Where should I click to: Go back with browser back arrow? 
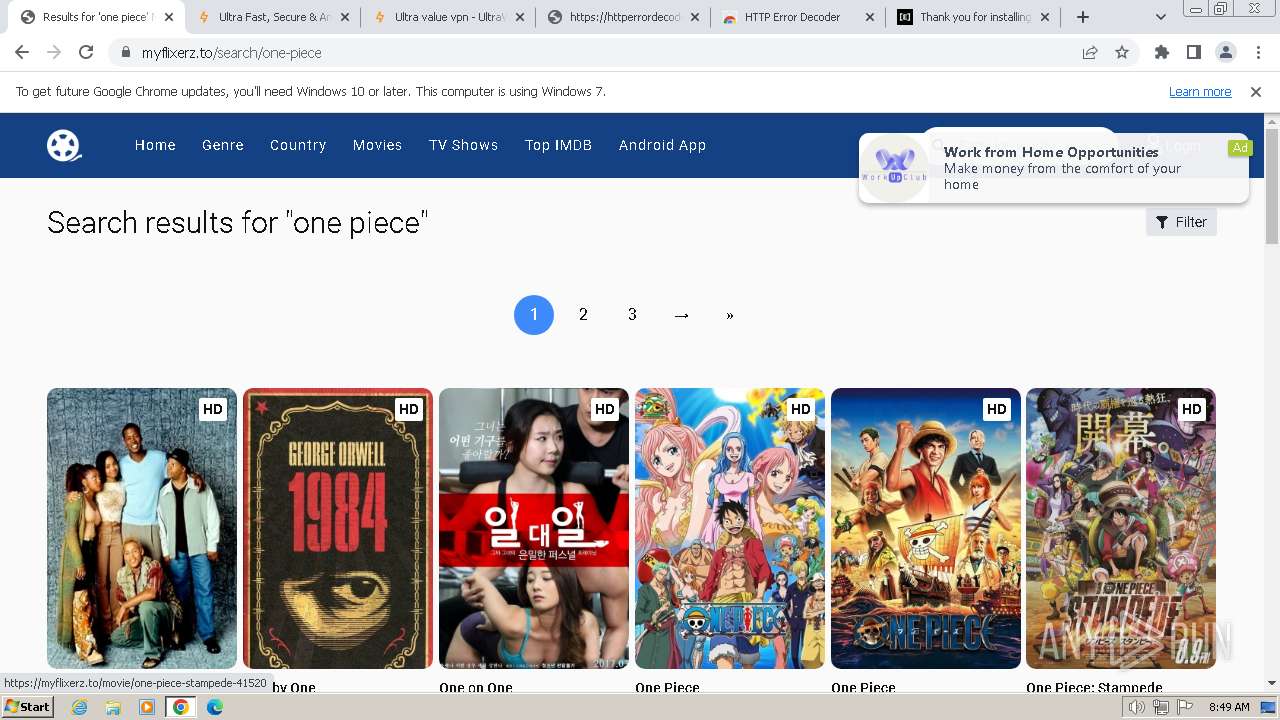22,53
